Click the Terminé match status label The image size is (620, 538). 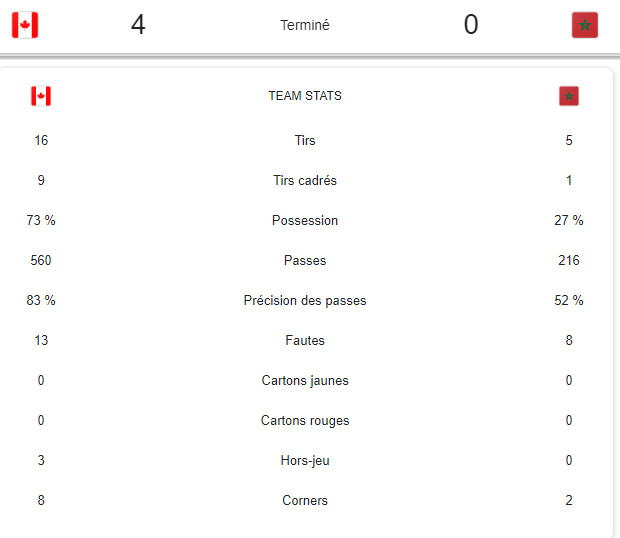[x=305, y=25]
